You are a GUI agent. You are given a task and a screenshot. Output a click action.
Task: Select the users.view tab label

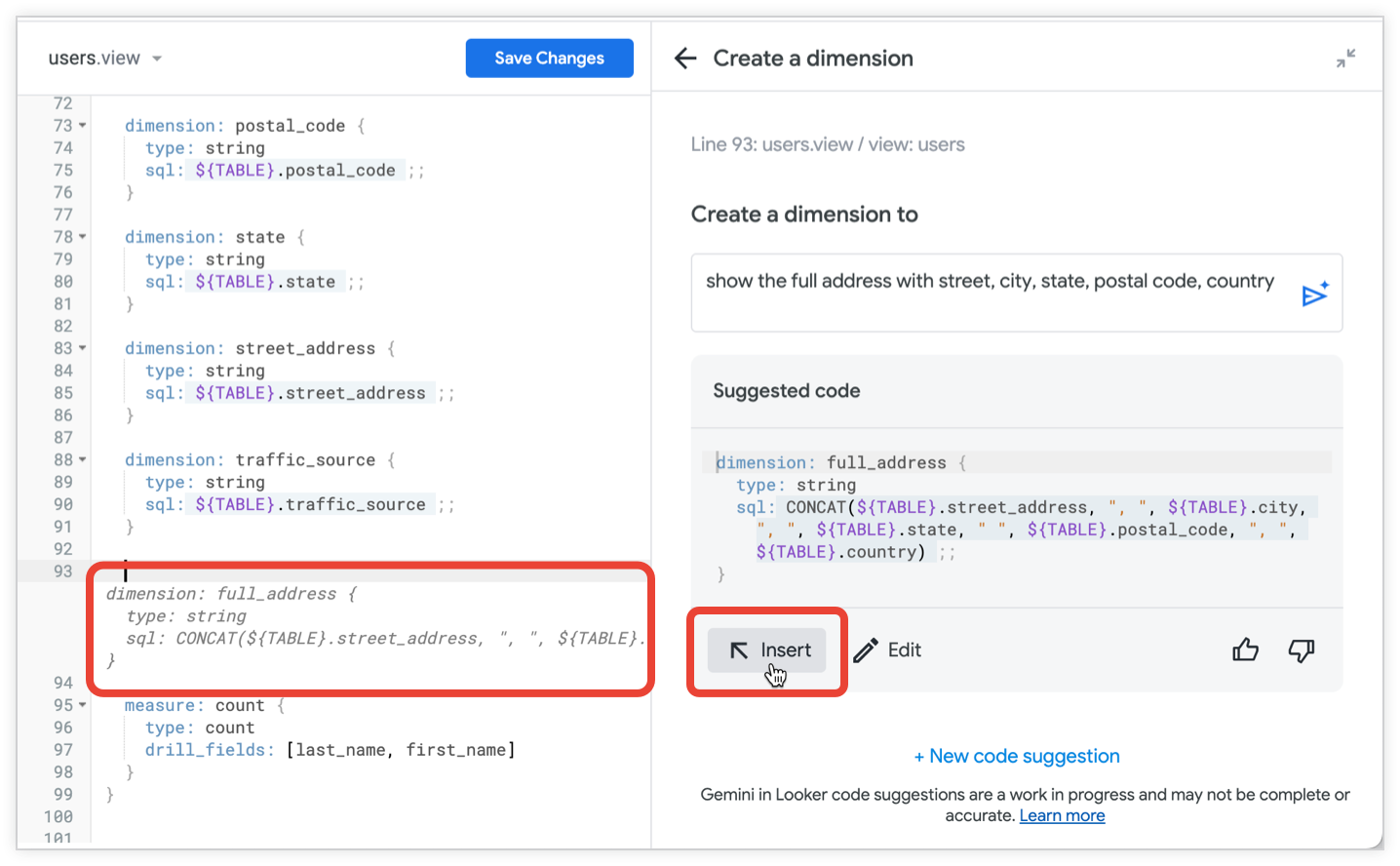[96, 58]
